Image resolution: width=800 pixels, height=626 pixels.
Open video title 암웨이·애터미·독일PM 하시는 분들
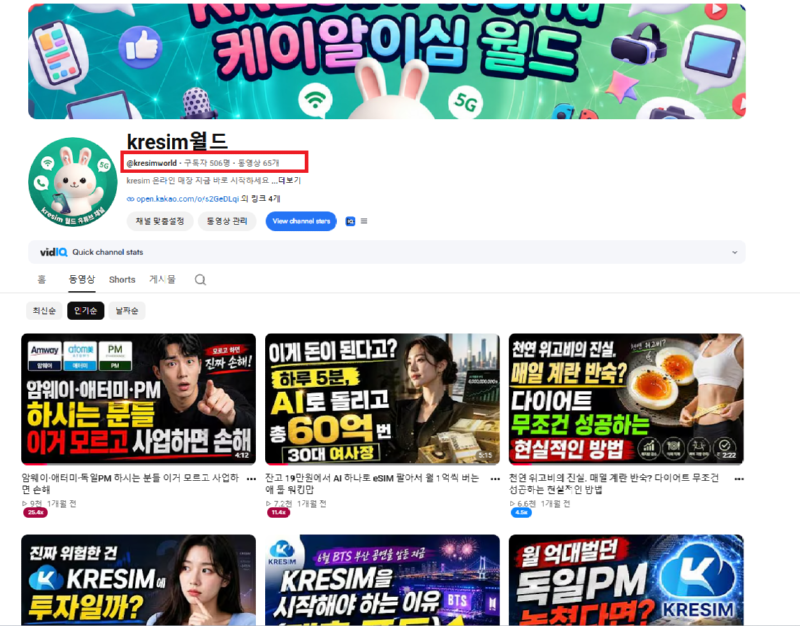[130, 484]
